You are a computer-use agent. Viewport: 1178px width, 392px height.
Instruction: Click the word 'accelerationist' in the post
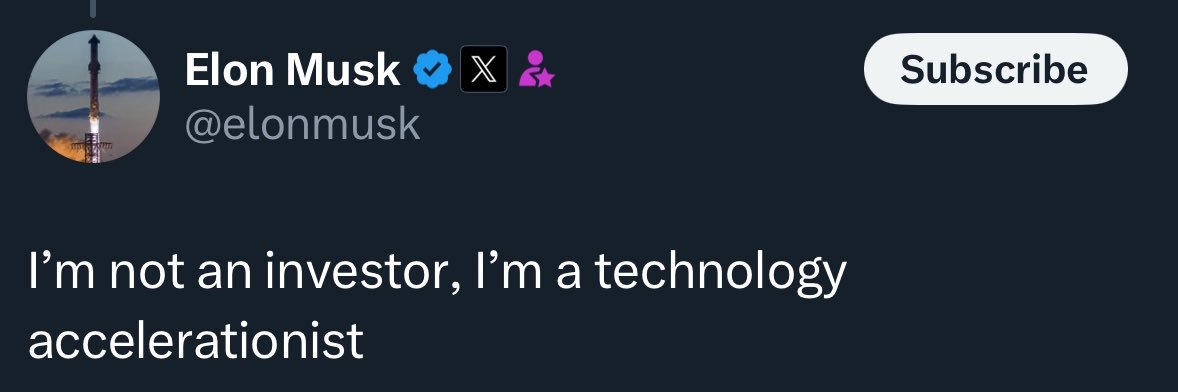pos(196,341)
